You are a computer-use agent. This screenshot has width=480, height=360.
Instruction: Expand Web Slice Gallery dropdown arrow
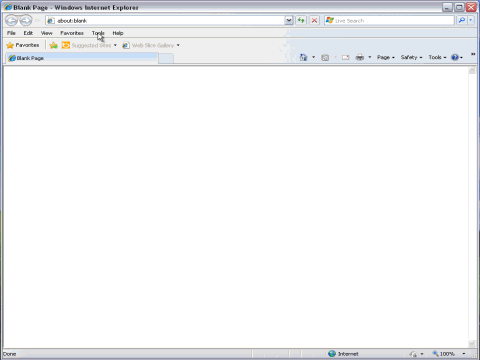click(x=178, y=45)
